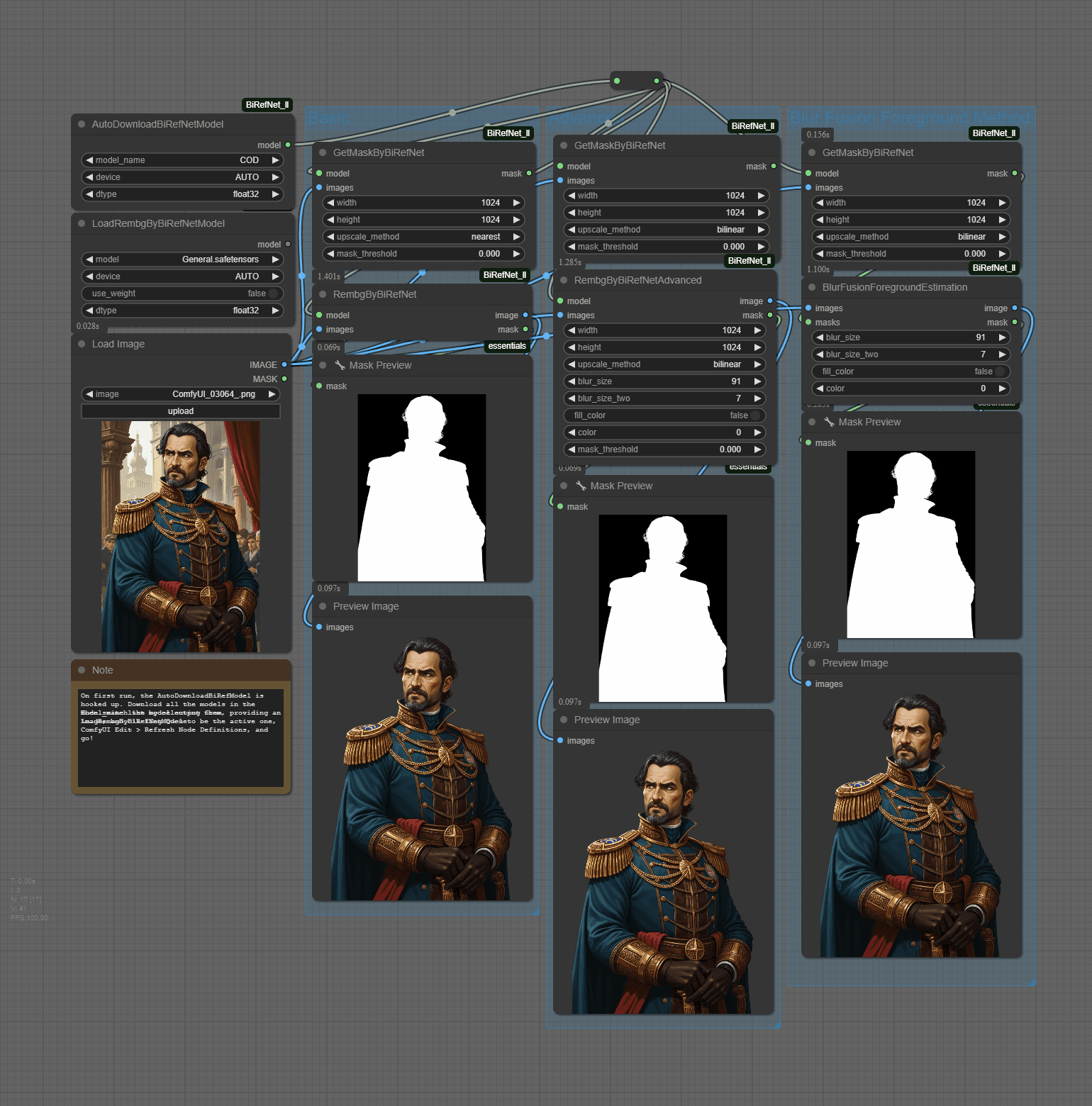Screen dimensions: 1092x1106
Task: Collapse the BlurFusionForegroundEstimation node via its dot
Action: pos(812,287)
